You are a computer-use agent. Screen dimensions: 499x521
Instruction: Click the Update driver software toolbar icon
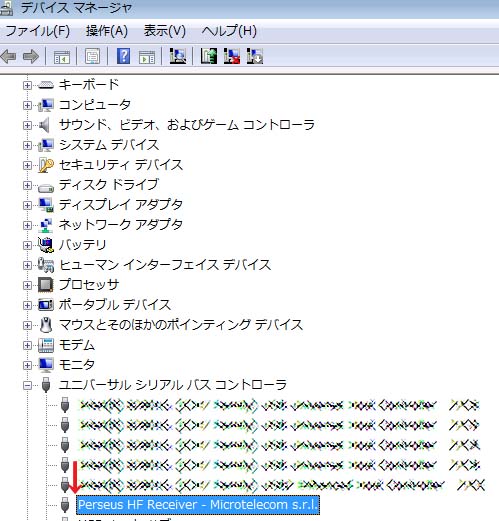pyautogui.click(x=209, y=56)
